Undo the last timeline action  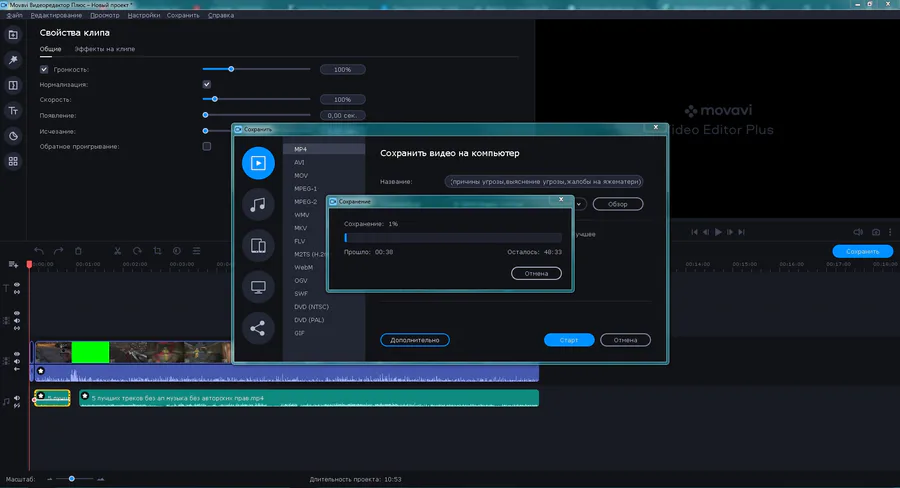[39, 251]
